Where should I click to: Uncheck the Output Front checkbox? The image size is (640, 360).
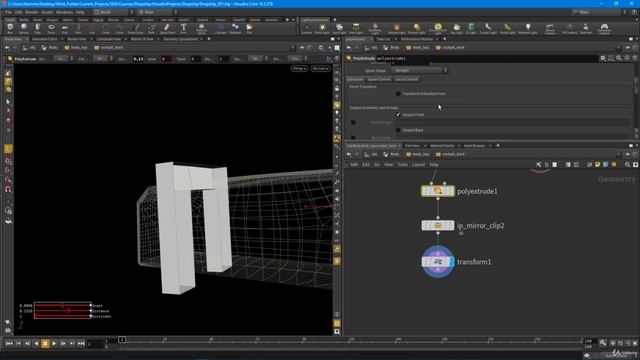[398, 115]
